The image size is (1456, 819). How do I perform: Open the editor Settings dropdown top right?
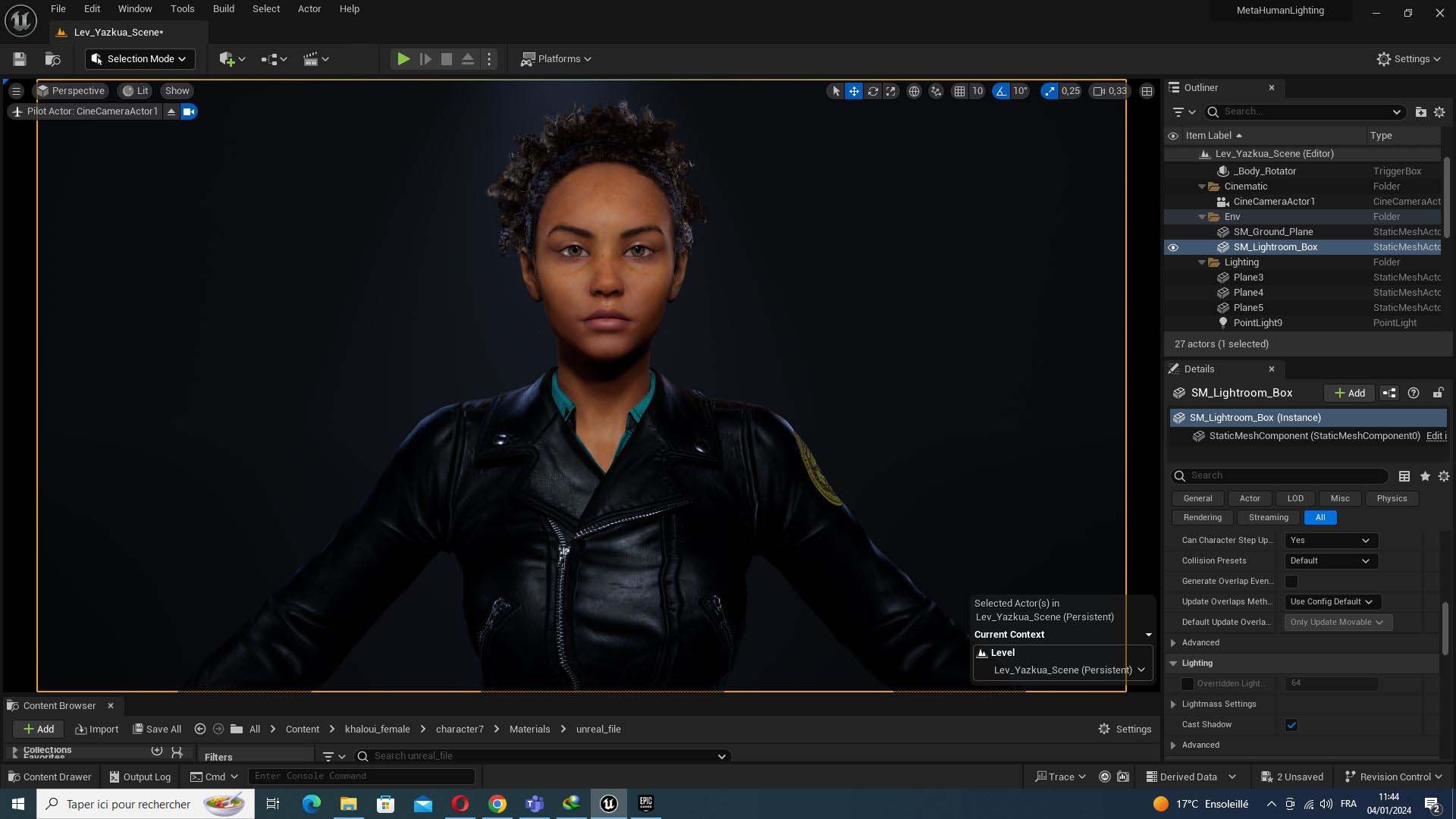pyautogui.click(x=1409, y=59)
